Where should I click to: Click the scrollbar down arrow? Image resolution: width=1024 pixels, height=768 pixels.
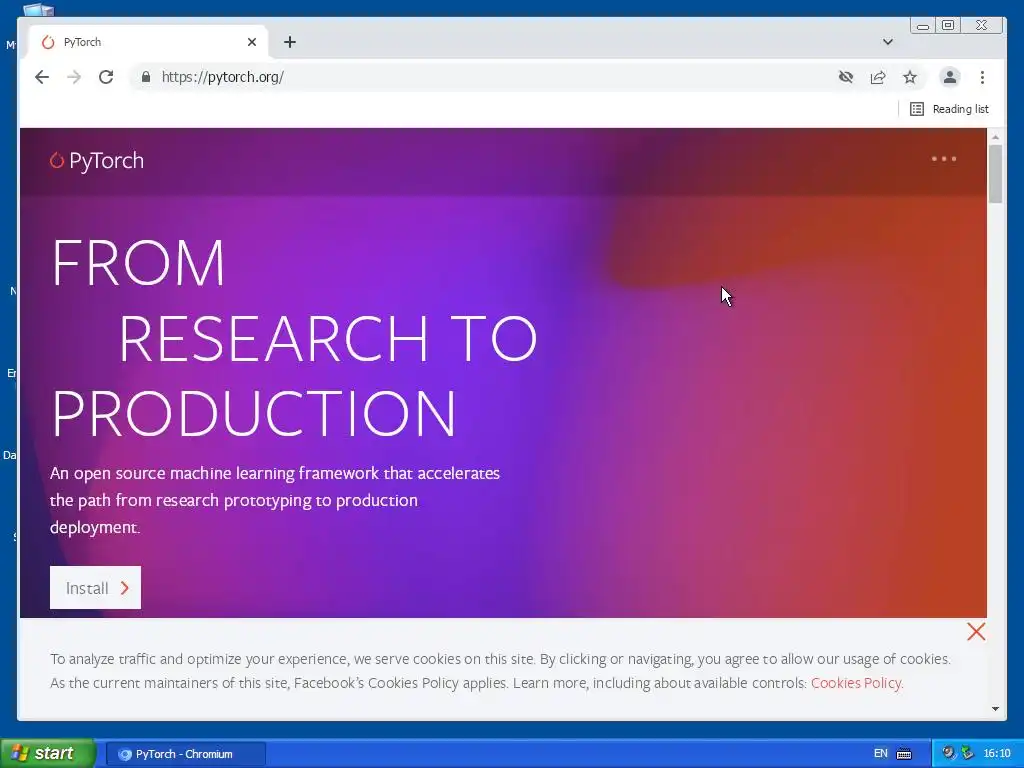(x=995, y=709)
